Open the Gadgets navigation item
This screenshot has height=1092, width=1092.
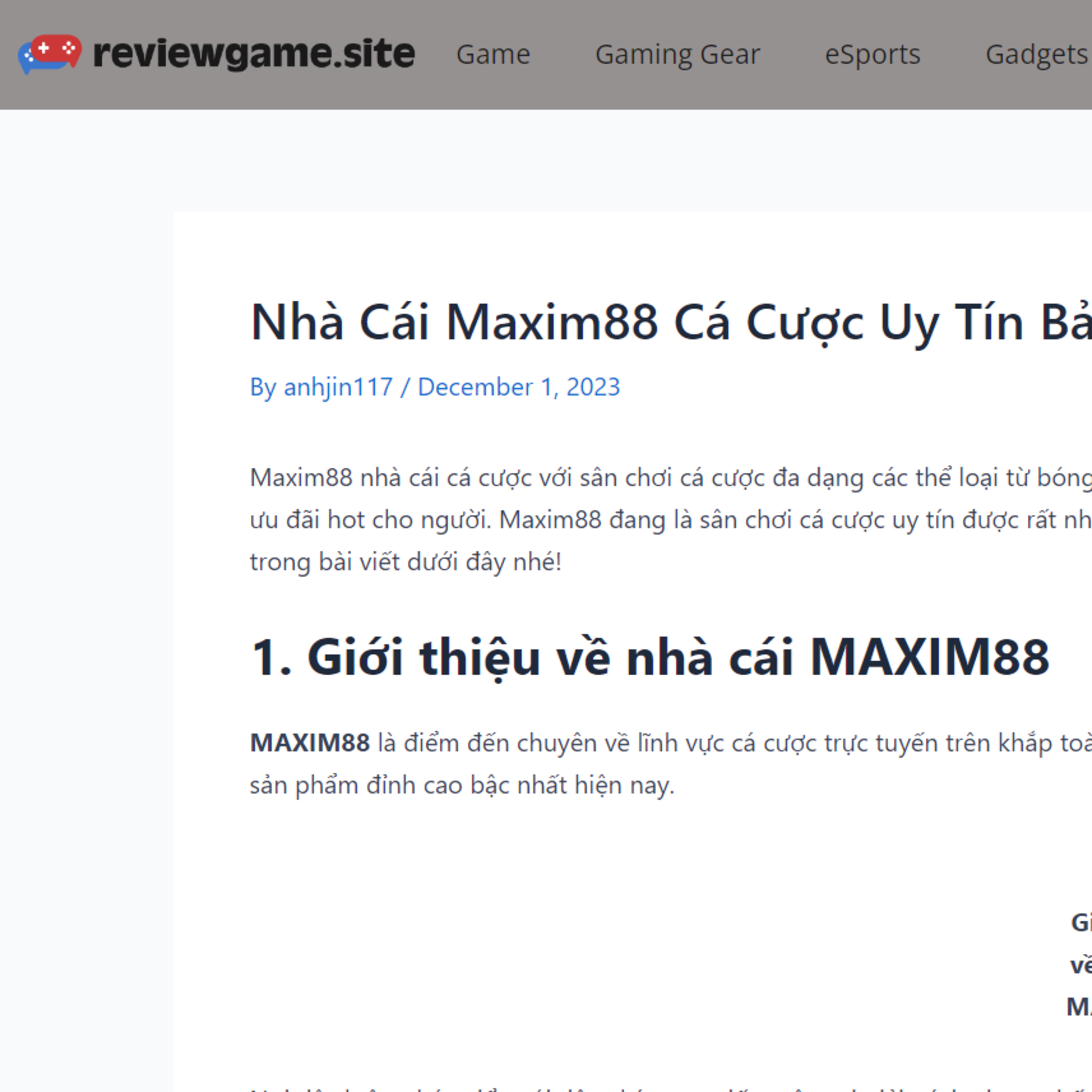(1038, 55)
